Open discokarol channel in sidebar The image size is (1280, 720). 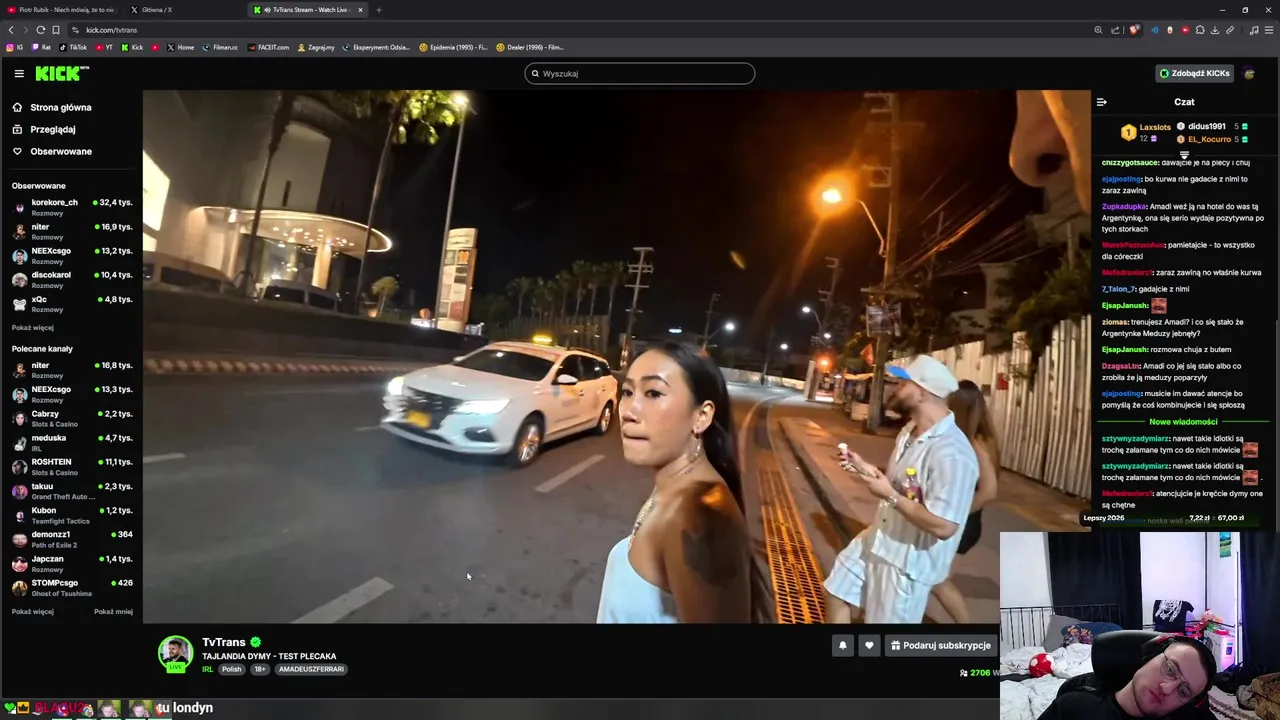click(72, 279)
